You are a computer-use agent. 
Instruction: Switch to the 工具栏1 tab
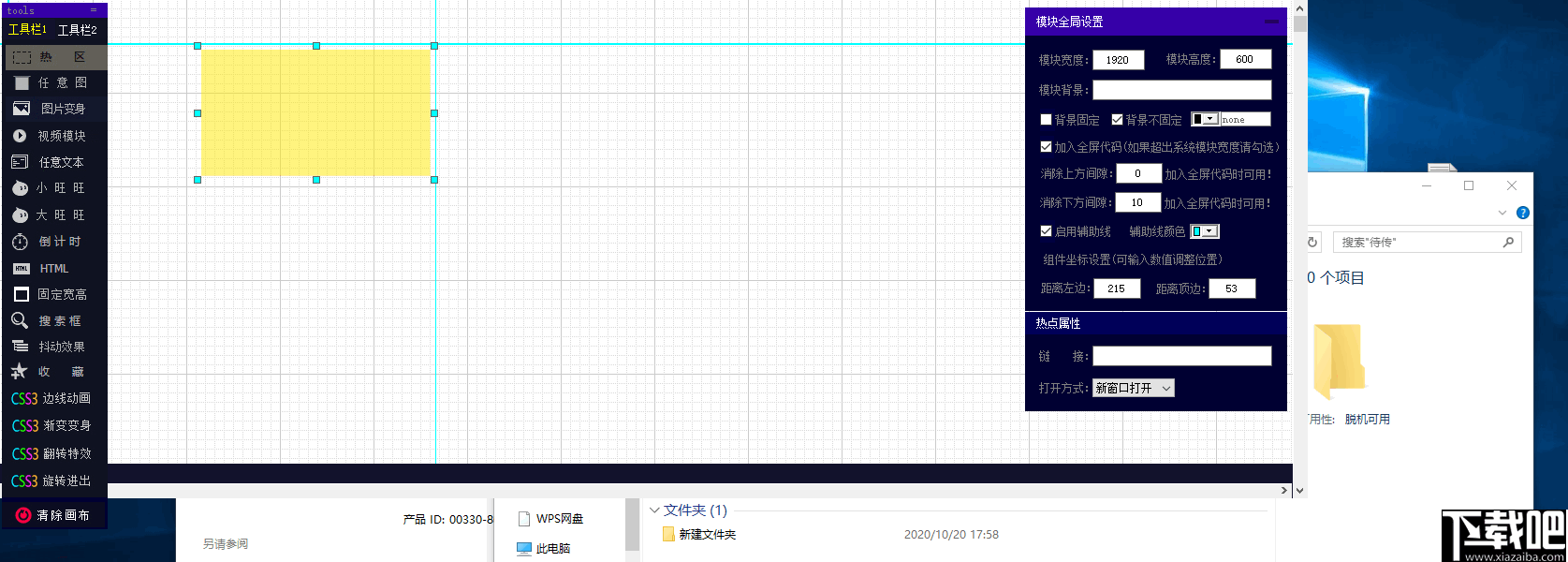point(27,30)
